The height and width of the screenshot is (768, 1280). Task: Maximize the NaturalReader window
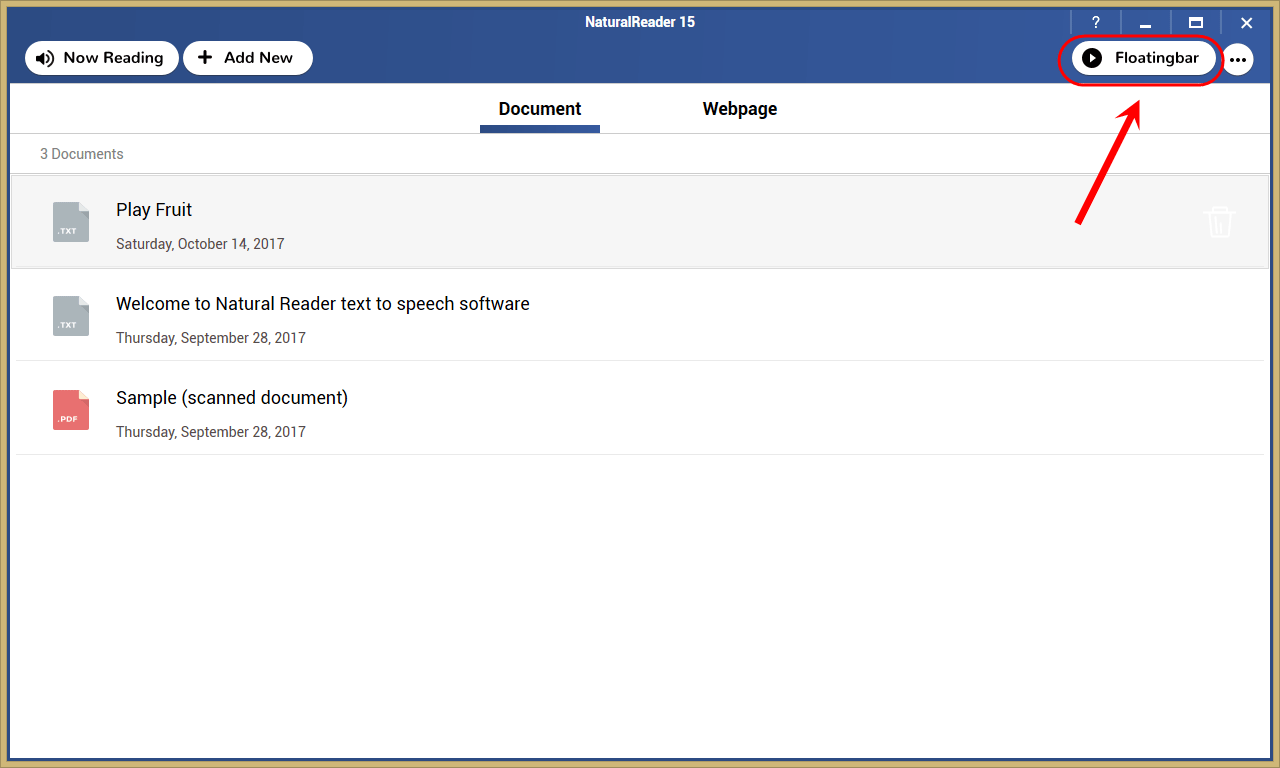tap(1196, 23)
